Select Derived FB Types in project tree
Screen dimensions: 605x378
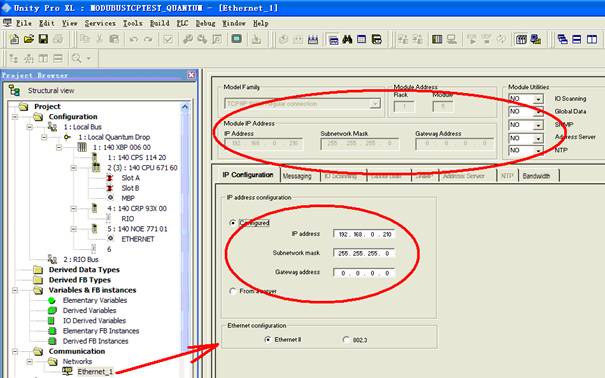80,280
